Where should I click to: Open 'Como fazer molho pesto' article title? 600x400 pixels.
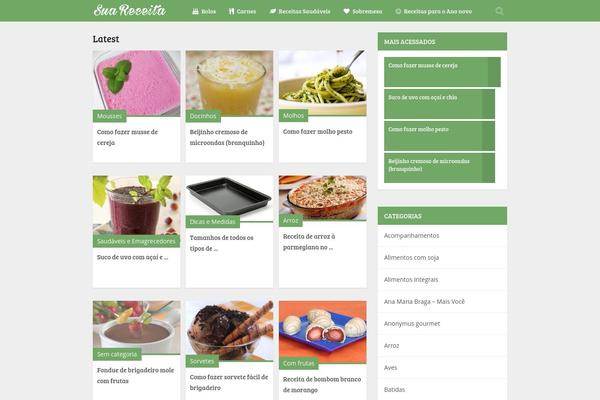tap(318, 131)
